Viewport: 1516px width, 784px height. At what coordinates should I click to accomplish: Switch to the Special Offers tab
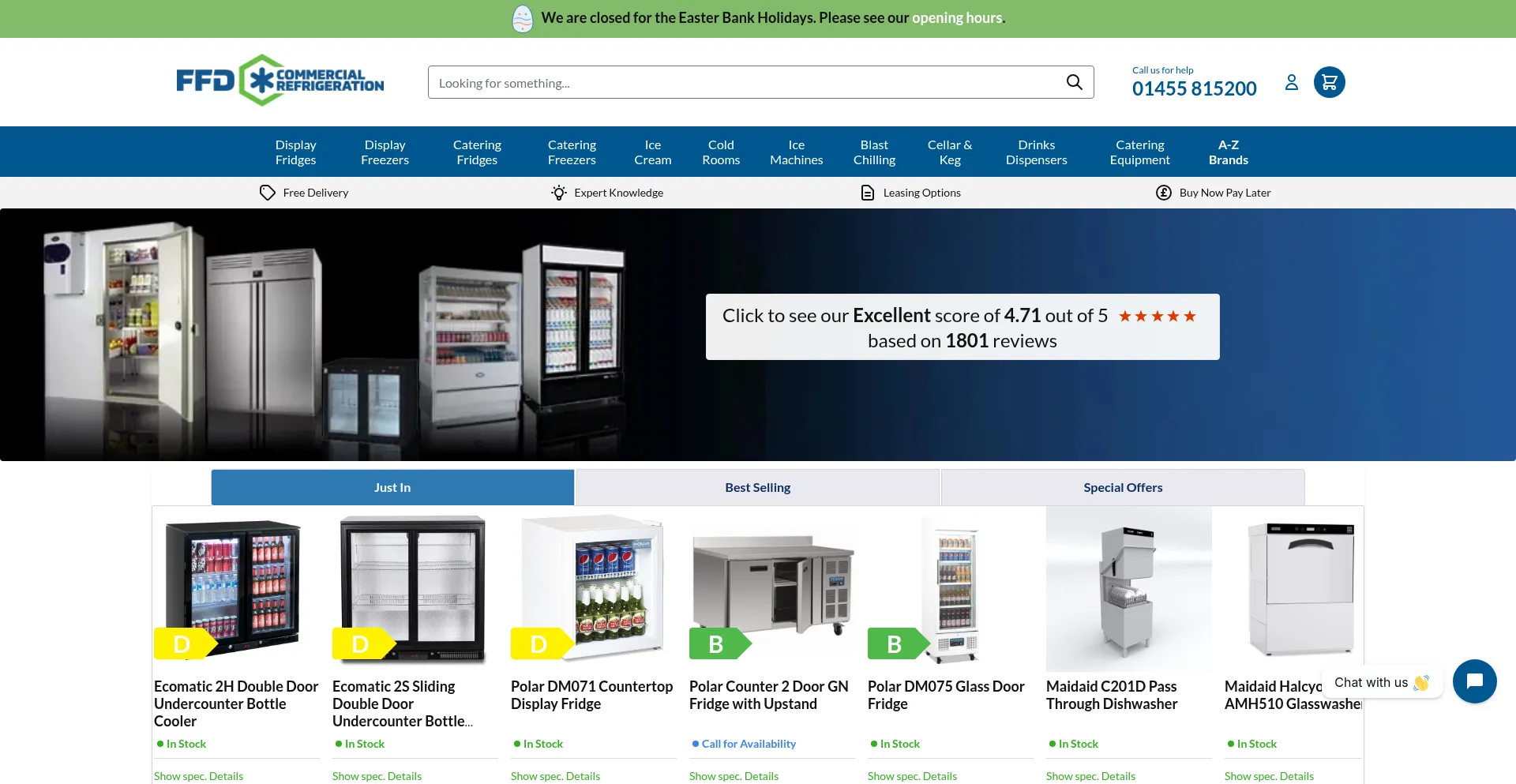[1123, 487]
